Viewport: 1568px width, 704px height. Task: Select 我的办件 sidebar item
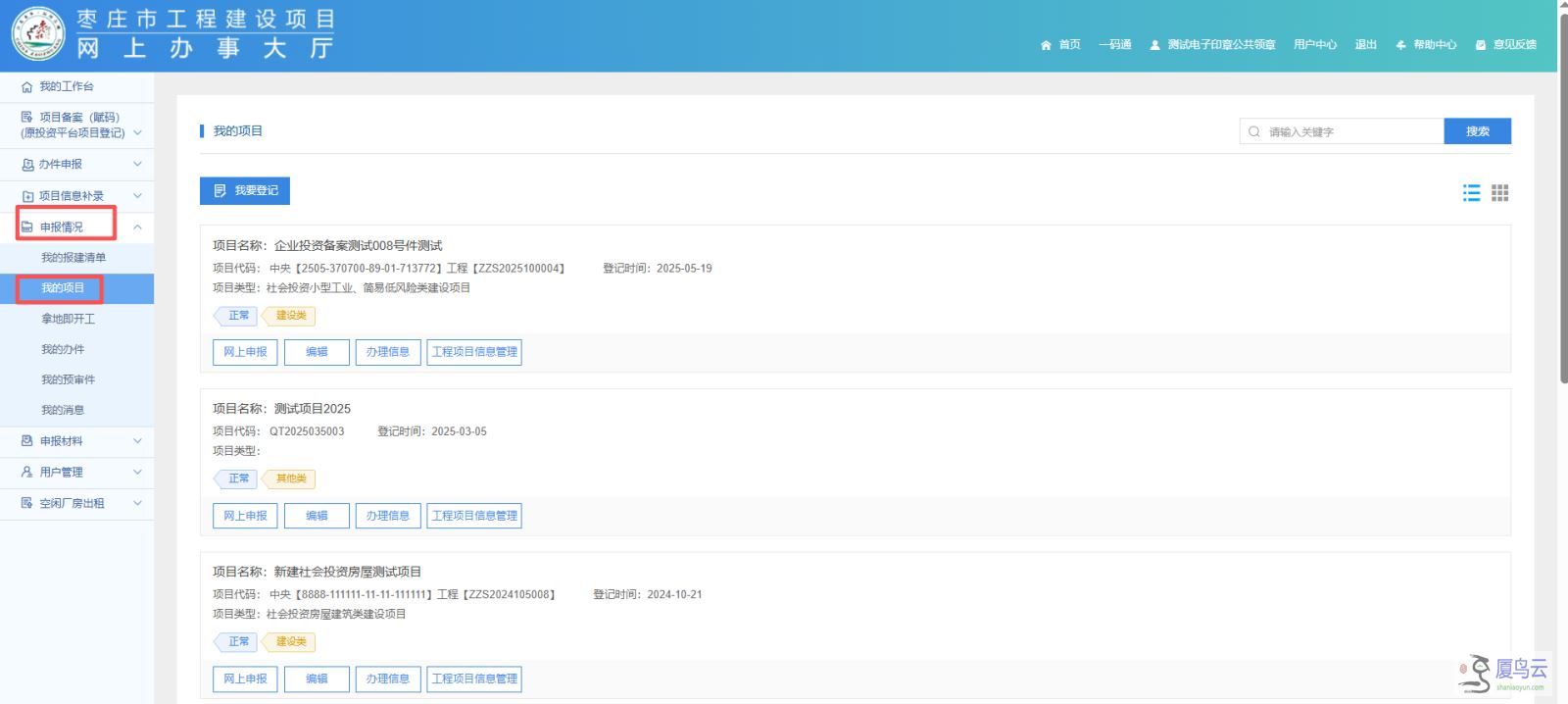(63, 349)
